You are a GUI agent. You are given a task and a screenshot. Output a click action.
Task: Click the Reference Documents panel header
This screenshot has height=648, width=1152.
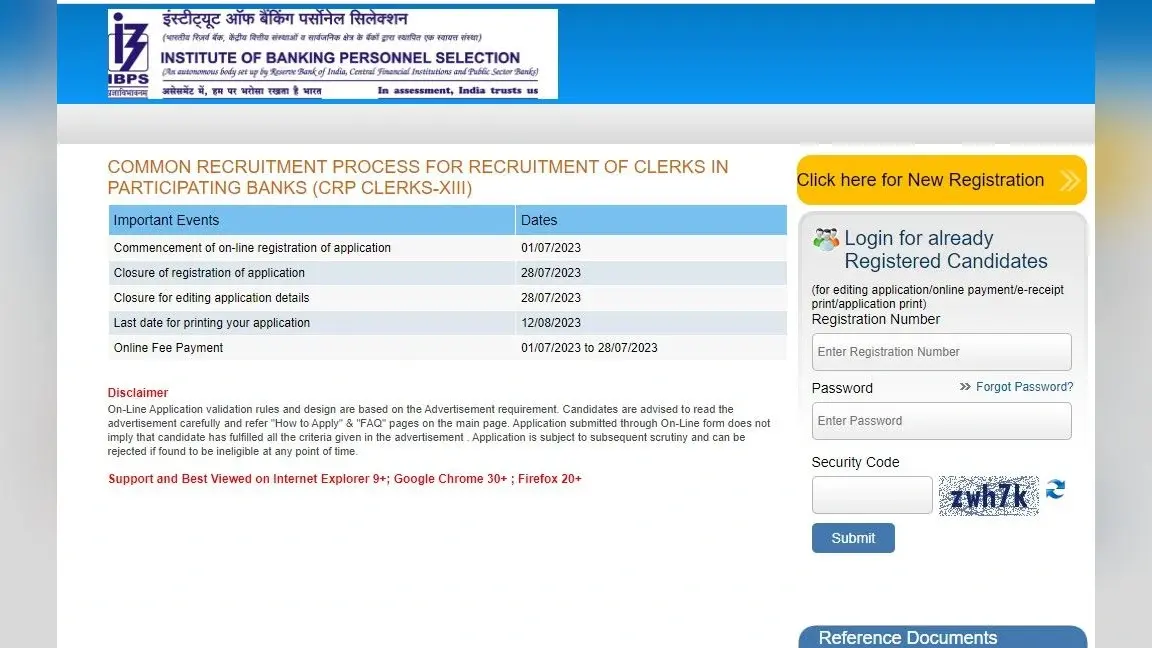pos(943,637)
